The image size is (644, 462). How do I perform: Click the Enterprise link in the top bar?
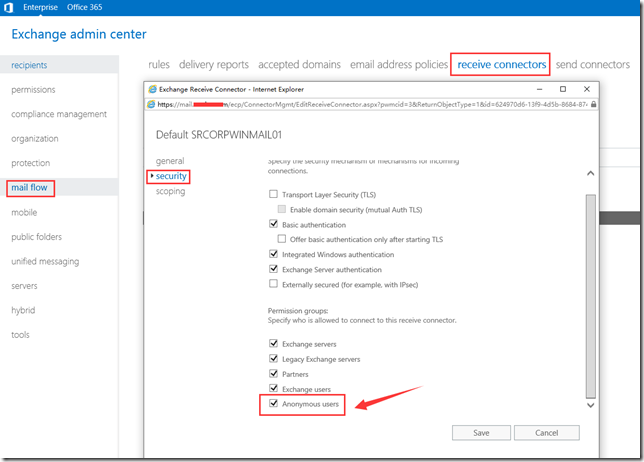(x=40, y=7)
